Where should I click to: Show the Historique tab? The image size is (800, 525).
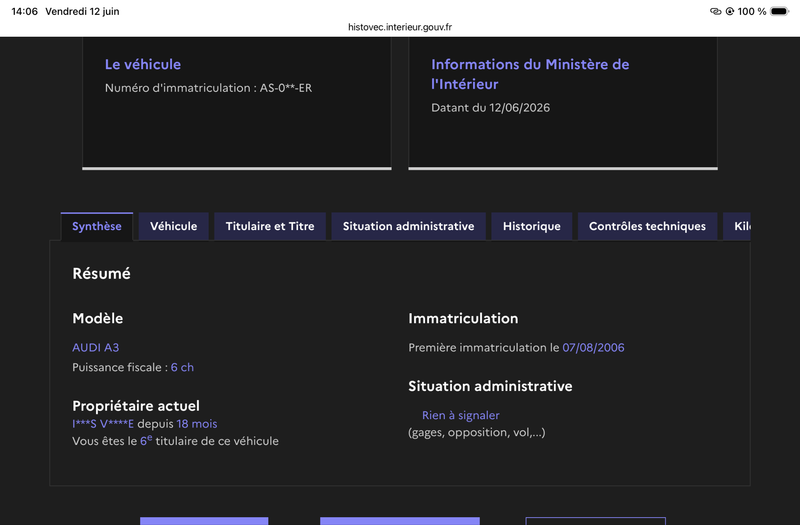coord(532,226)
